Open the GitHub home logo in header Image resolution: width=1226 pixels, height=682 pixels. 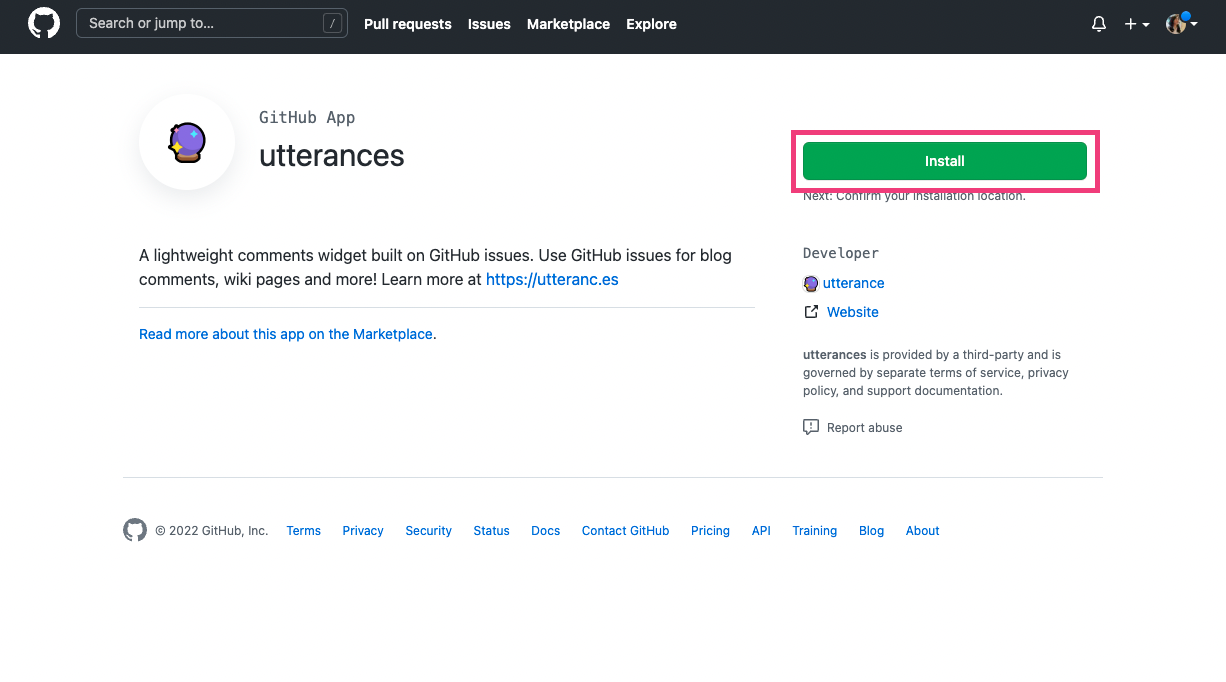(x=44, y=23)
